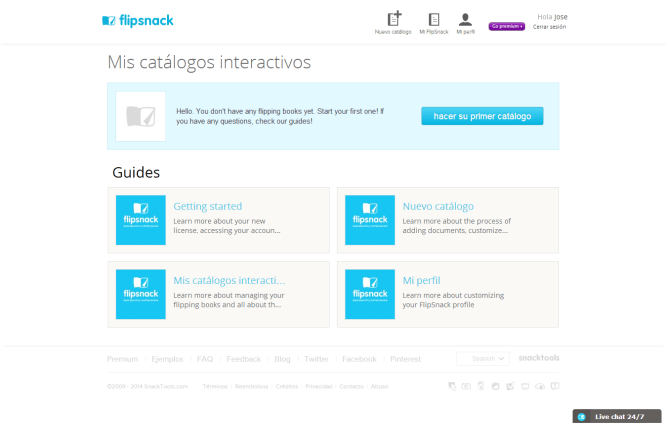This screenshot has width=666, height=423.
Task: Click the snacktools logo in footer
Action: click(539, 358)
